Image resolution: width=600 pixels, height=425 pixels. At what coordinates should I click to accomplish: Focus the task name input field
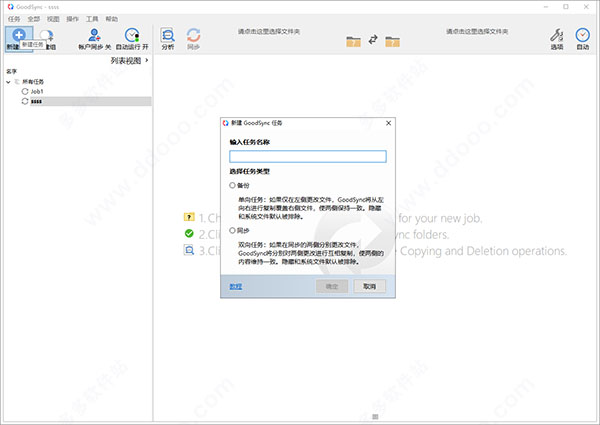coord(308,156)
